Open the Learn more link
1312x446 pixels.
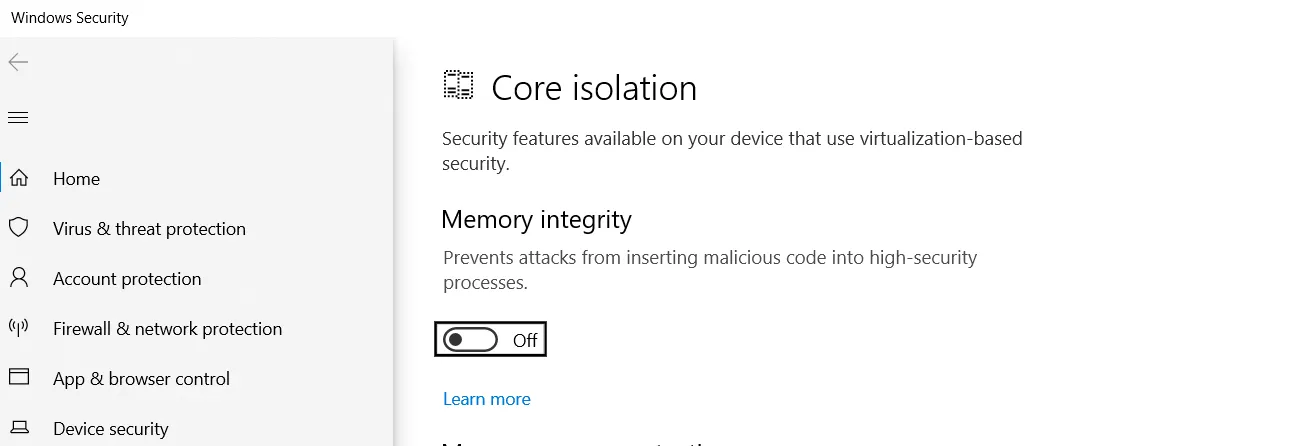[x=486, y=399]
